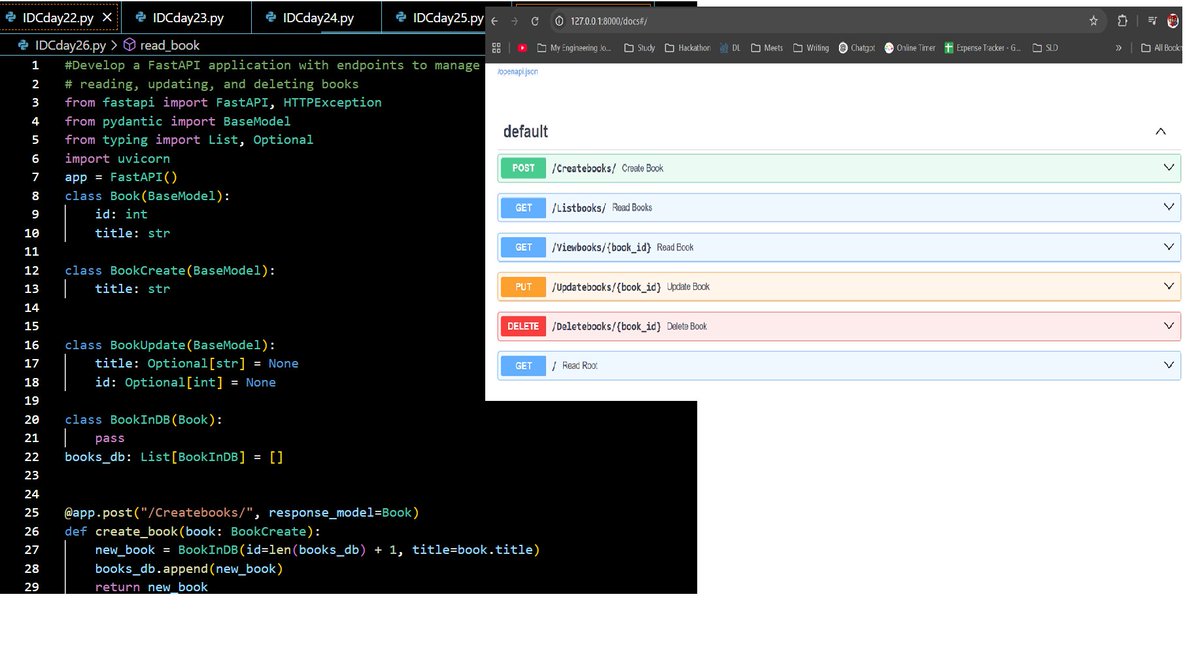Click the /Listbooks/ endpoint path
Screen dimensions: 1200x654
click(x=579, y=207)
